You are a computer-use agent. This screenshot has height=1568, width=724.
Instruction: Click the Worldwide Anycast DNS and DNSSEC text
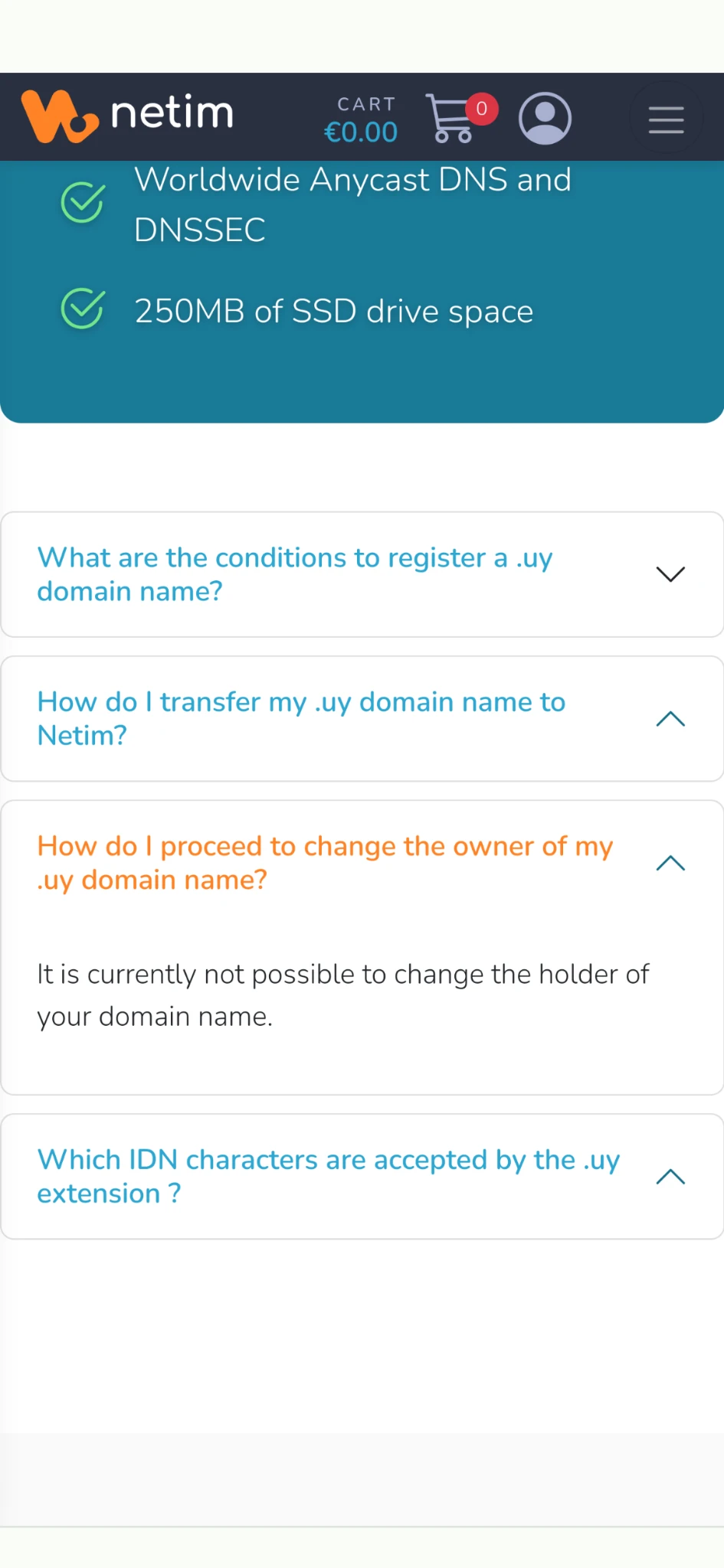pos(352,204)
